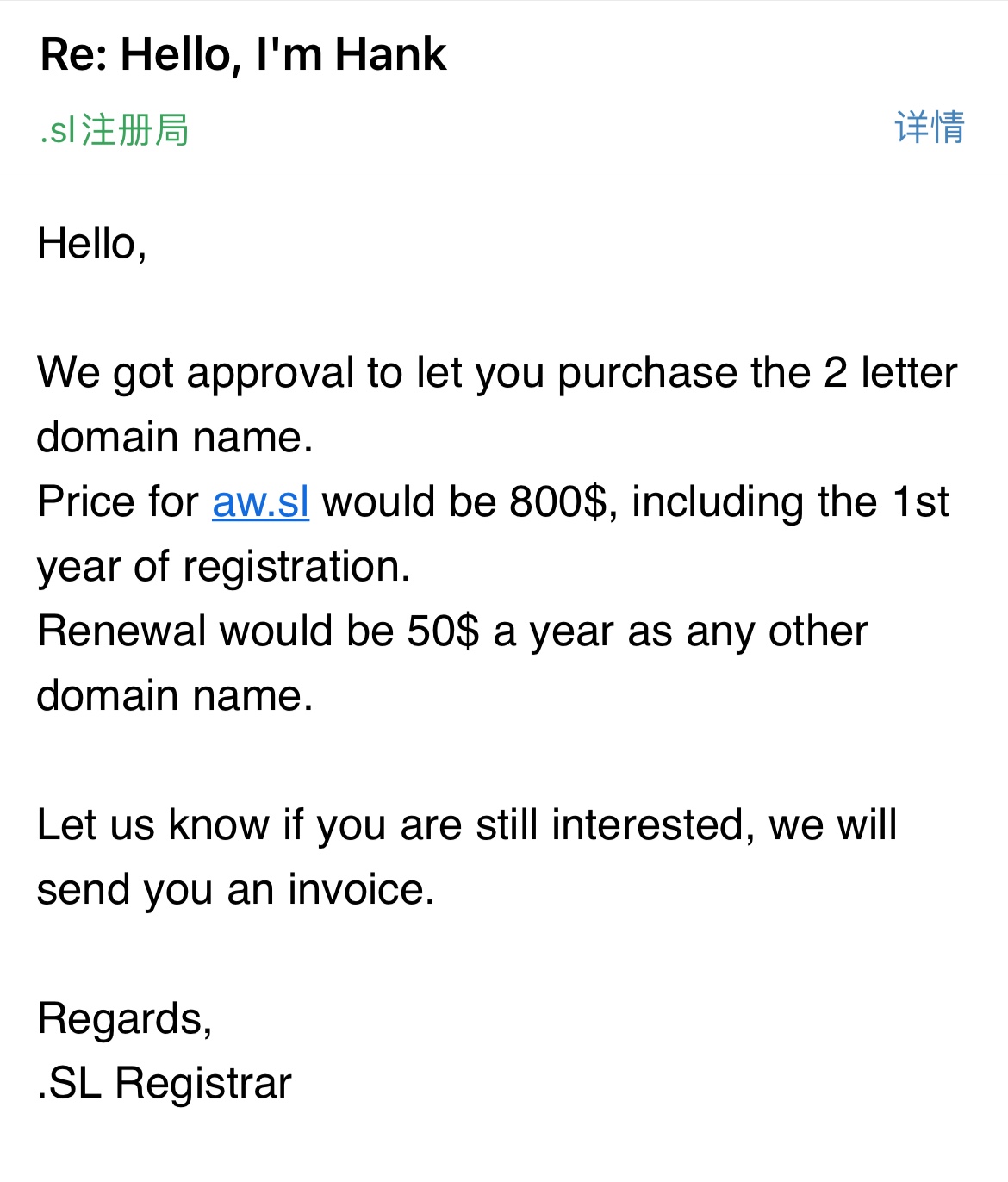Click the "Price for" text
Screen dimensions: 1008x1182
pyautogui.click(x=117, y=502)
